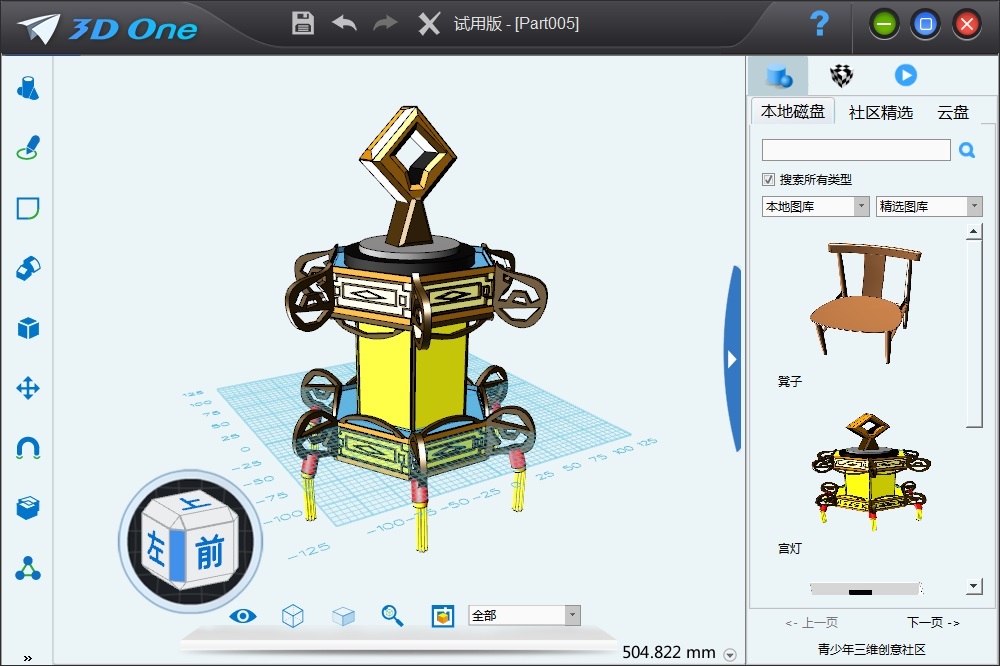Open the sketch drawing tool
1000x666 pixels.
click(28, 148)
